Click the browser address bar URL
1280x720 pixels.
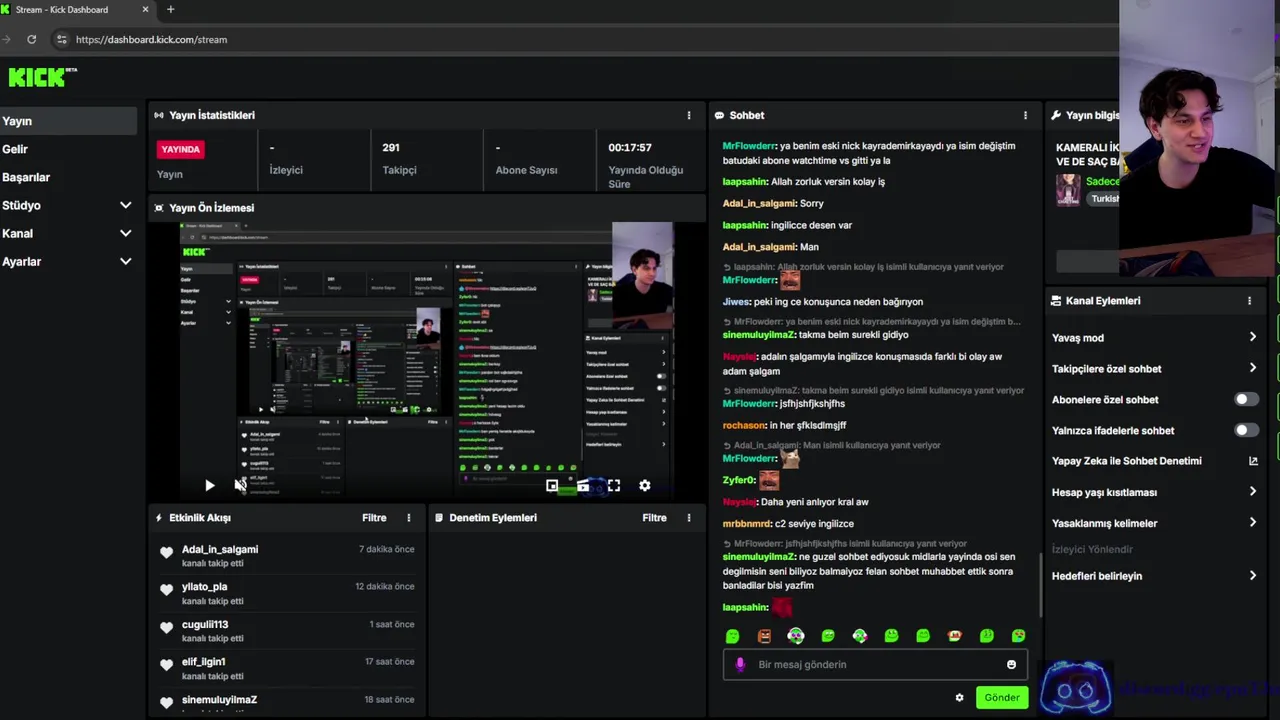point(151,39)
